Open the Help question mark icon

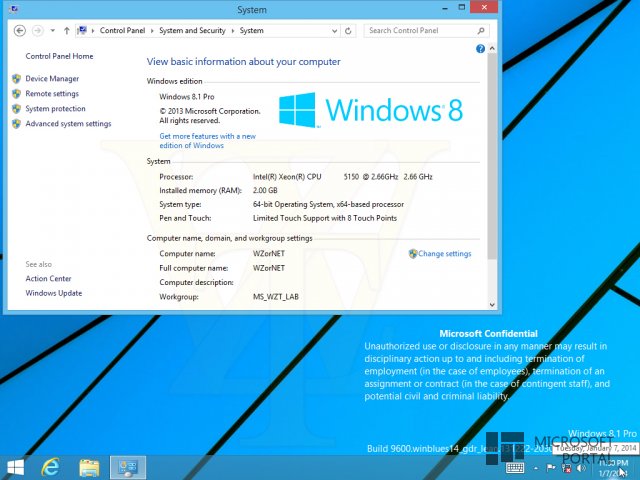pos(480,49)
